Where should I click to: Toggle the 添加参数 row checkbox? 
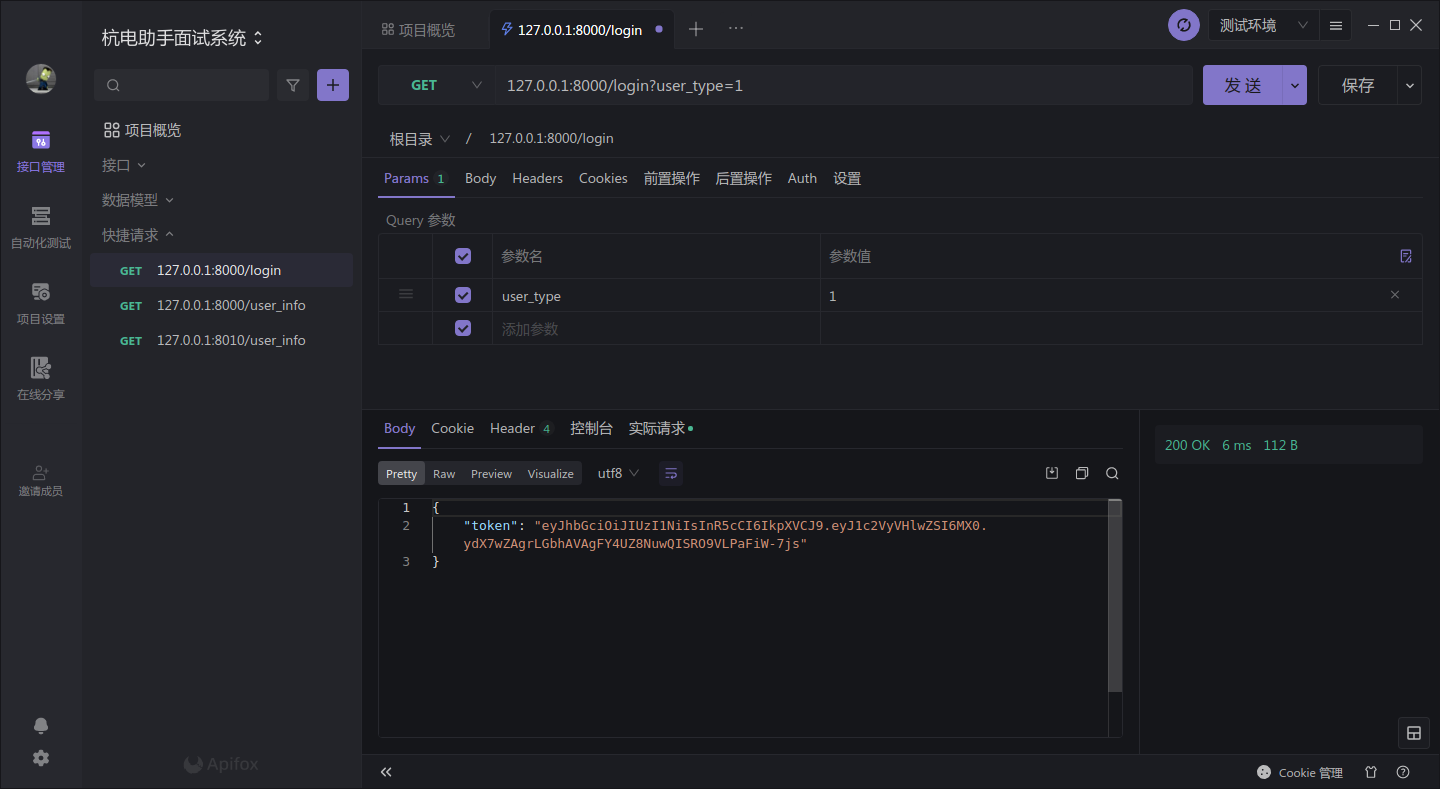coord(463,328)
